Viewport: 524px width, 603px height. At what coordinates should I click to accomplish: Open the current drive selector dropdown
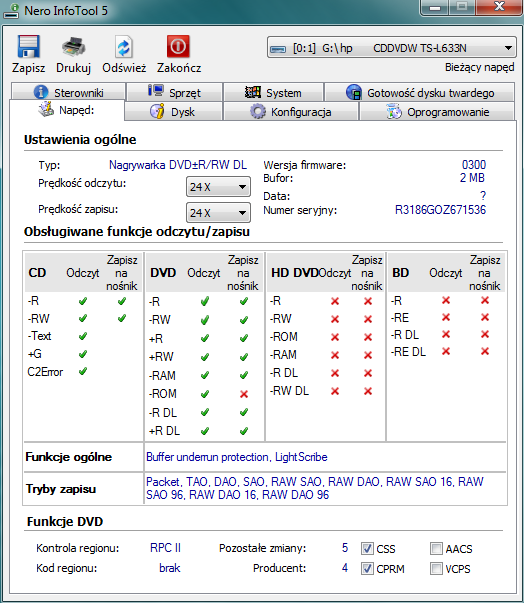tap(392, 48)
